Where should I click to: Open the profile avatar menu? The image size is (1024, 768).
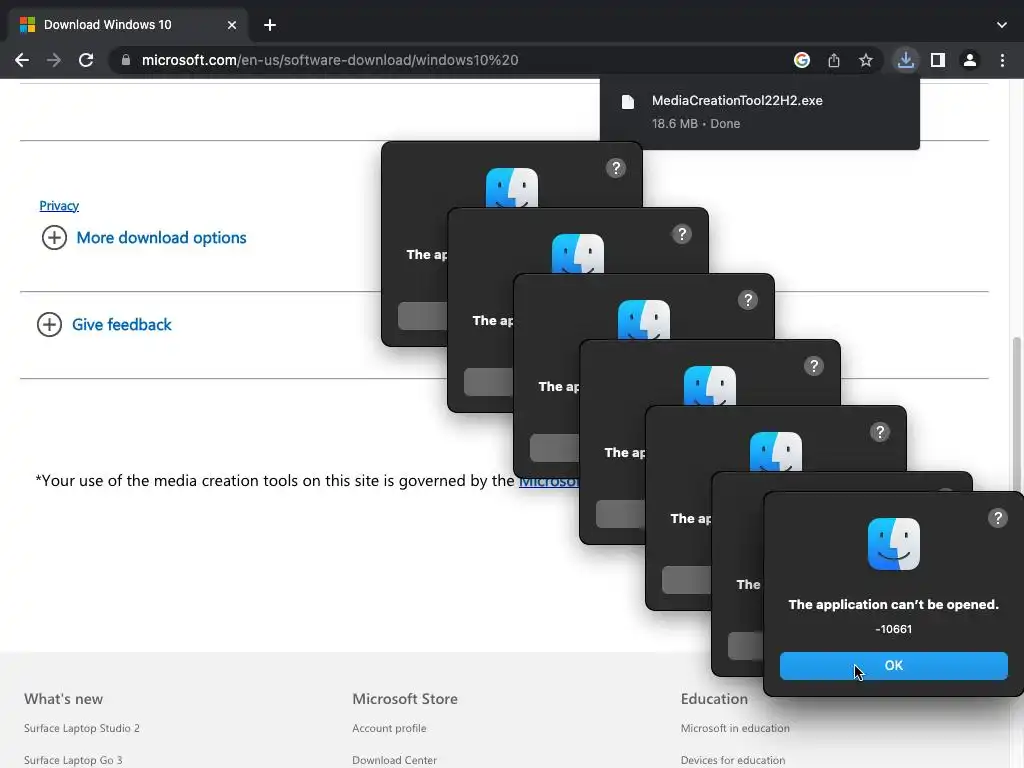(x=970, y=60)
